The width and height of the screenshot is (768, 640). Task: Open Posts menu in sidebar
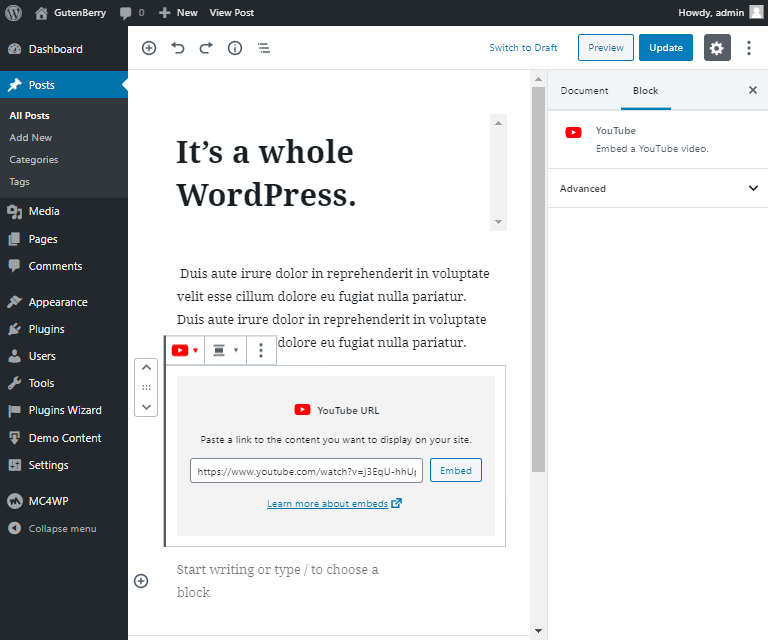(x=64, y=85)
